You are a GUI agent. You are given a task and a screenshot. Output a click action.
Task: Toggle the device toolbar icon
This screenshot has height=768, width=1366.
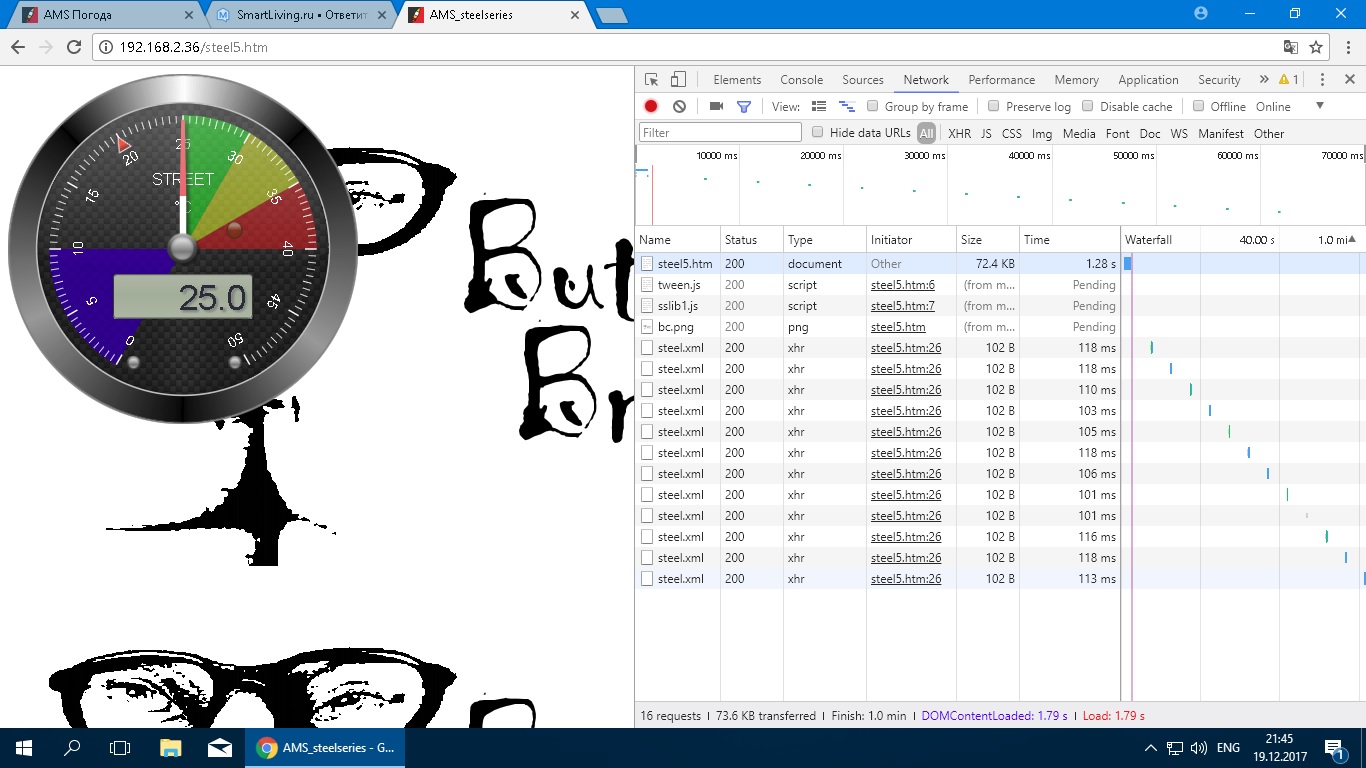678,80
